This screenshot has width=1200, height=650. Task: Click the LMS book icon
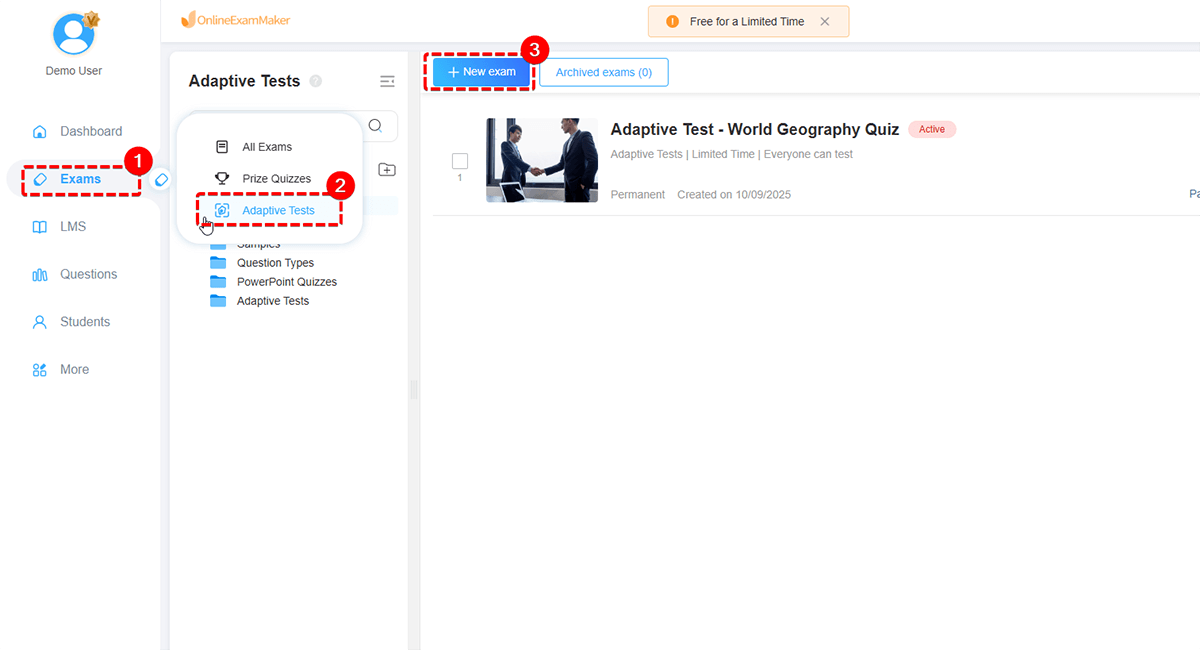40,227
